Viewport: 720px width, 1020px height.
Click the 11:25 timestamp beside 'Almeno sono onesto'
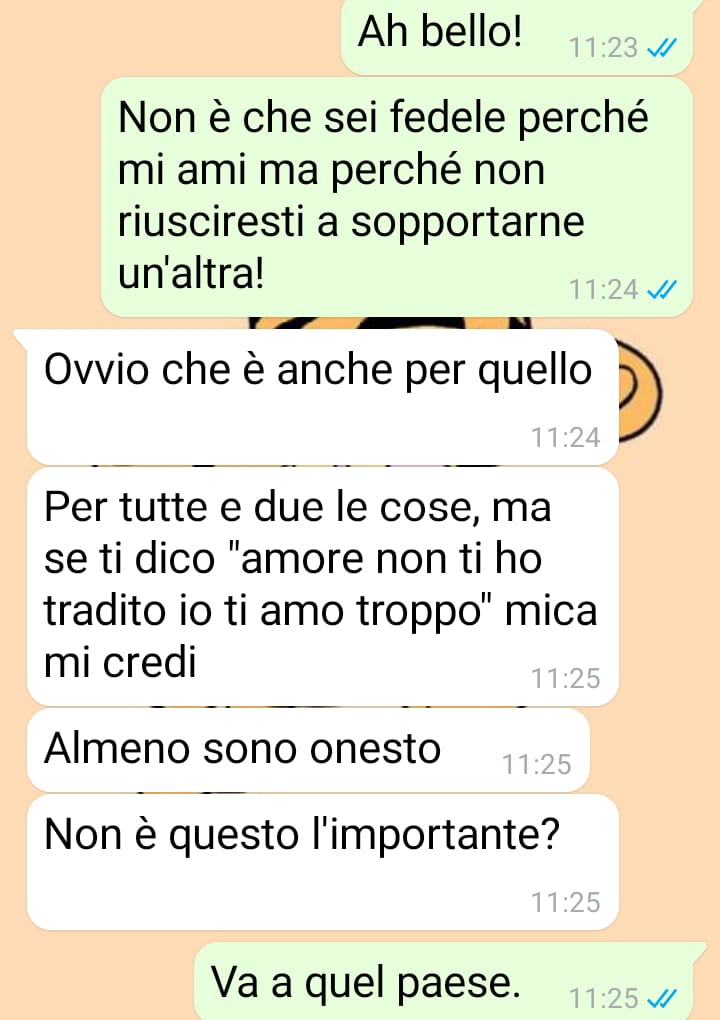(x=537, y=764)
